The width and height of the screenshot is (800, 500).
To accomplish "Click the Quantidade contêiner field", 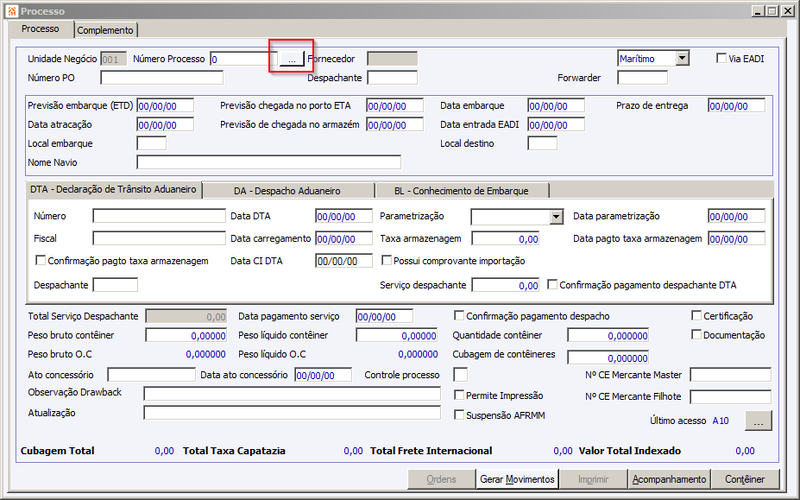I will 608,335.
